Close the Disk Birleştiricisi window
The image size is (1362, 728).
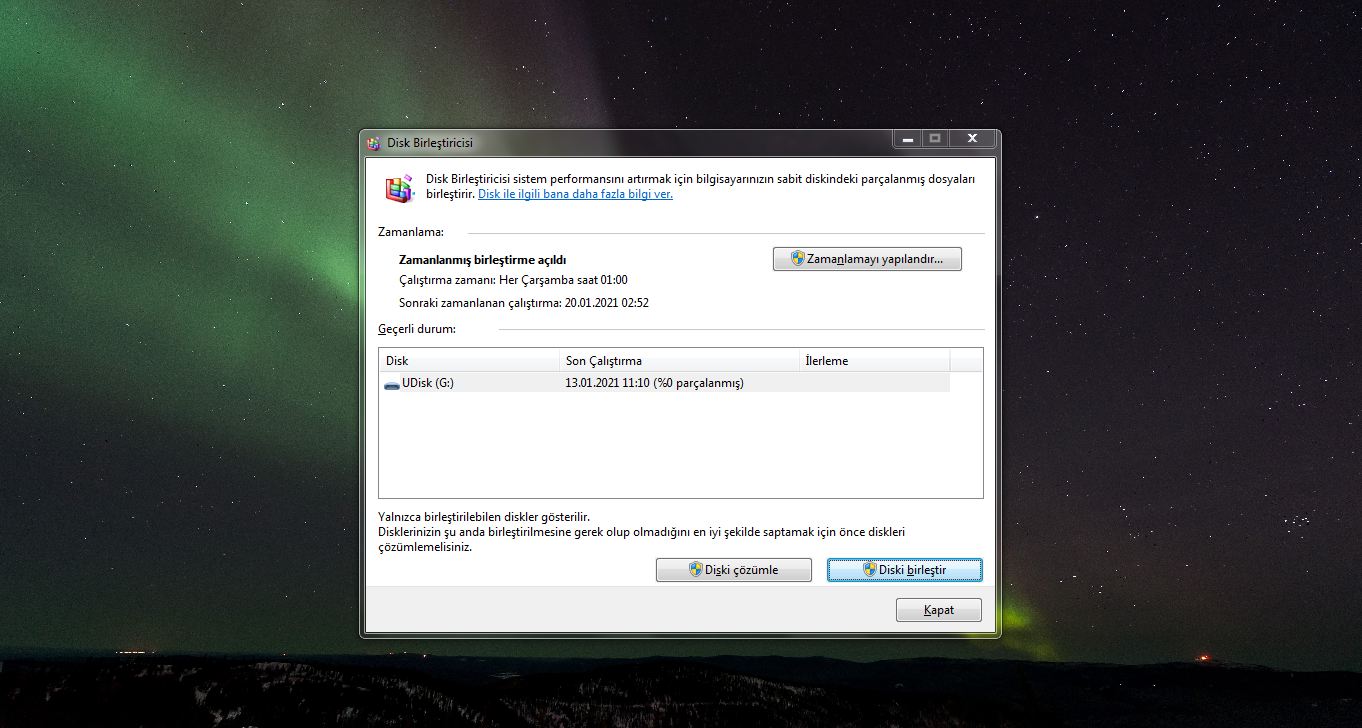(971, 139)
